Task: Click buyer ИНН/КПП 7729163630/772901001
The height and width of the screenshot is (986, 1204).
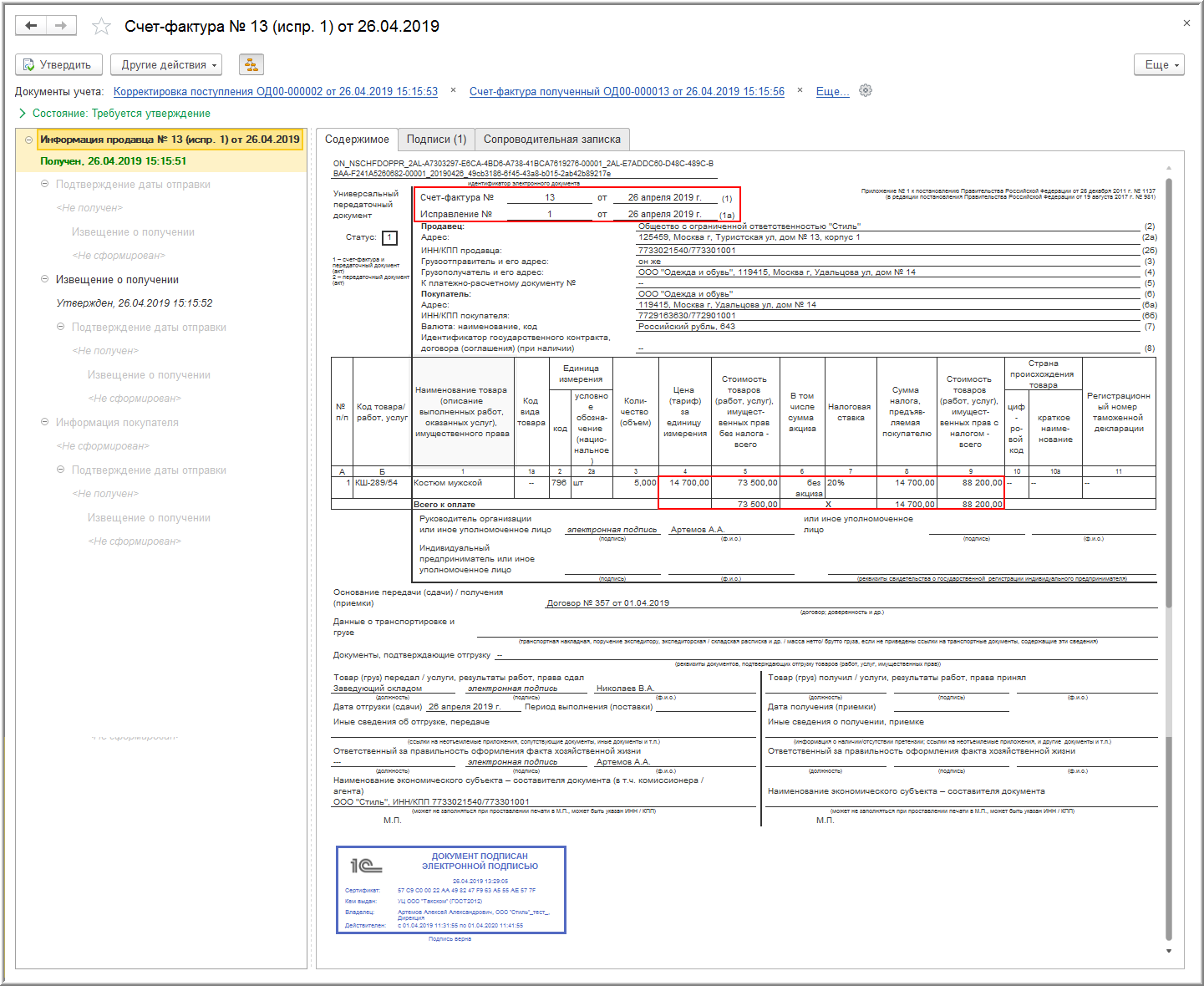Action: point(687,316)
